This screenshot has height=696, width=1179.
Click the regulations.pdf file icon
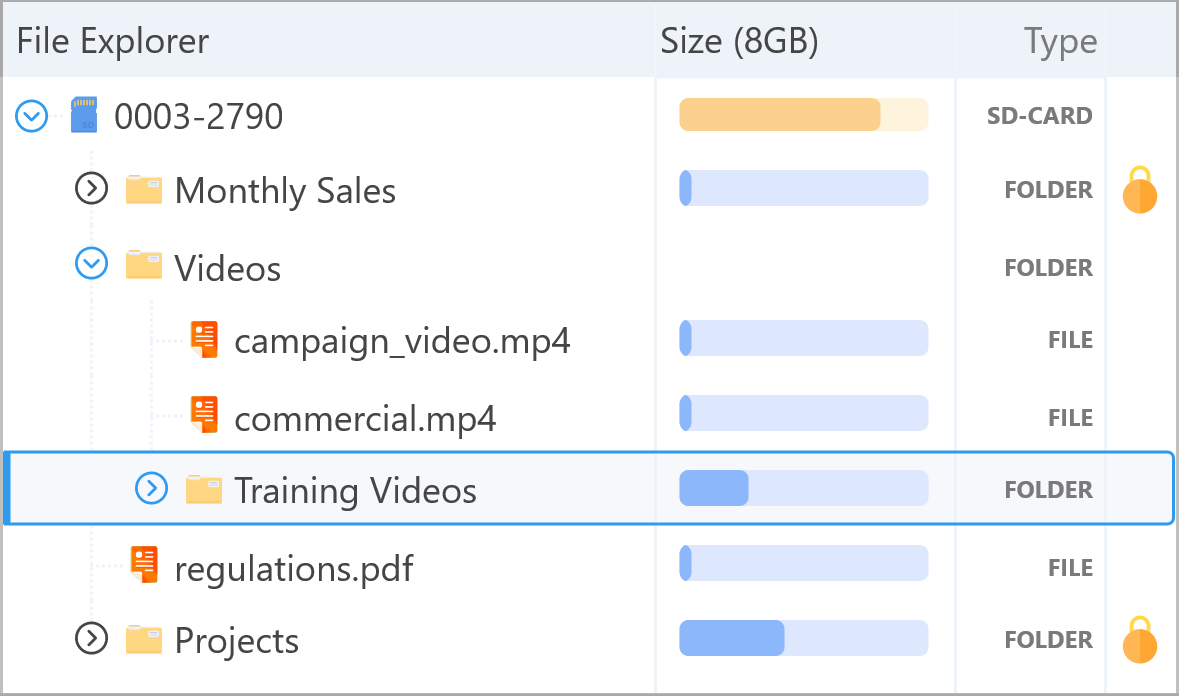[144, 566]
